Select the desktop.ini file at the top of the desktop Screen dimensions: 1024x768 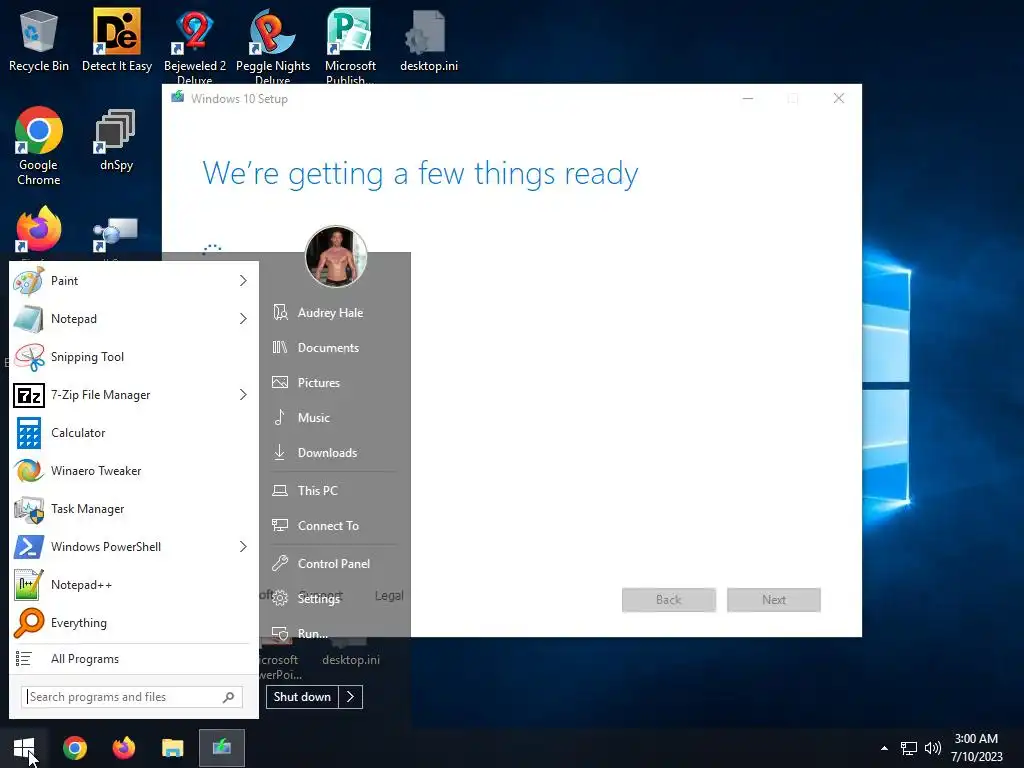428,41
